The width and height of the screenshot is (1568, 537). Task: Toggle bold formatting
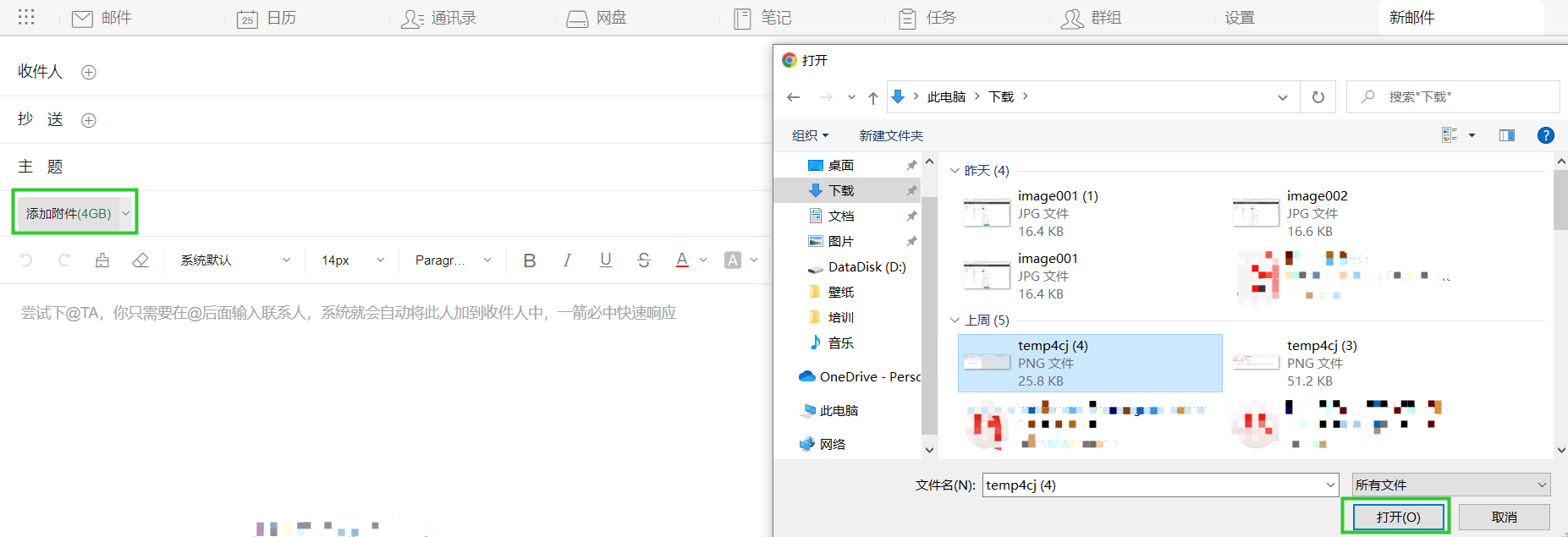coord(530,260)
